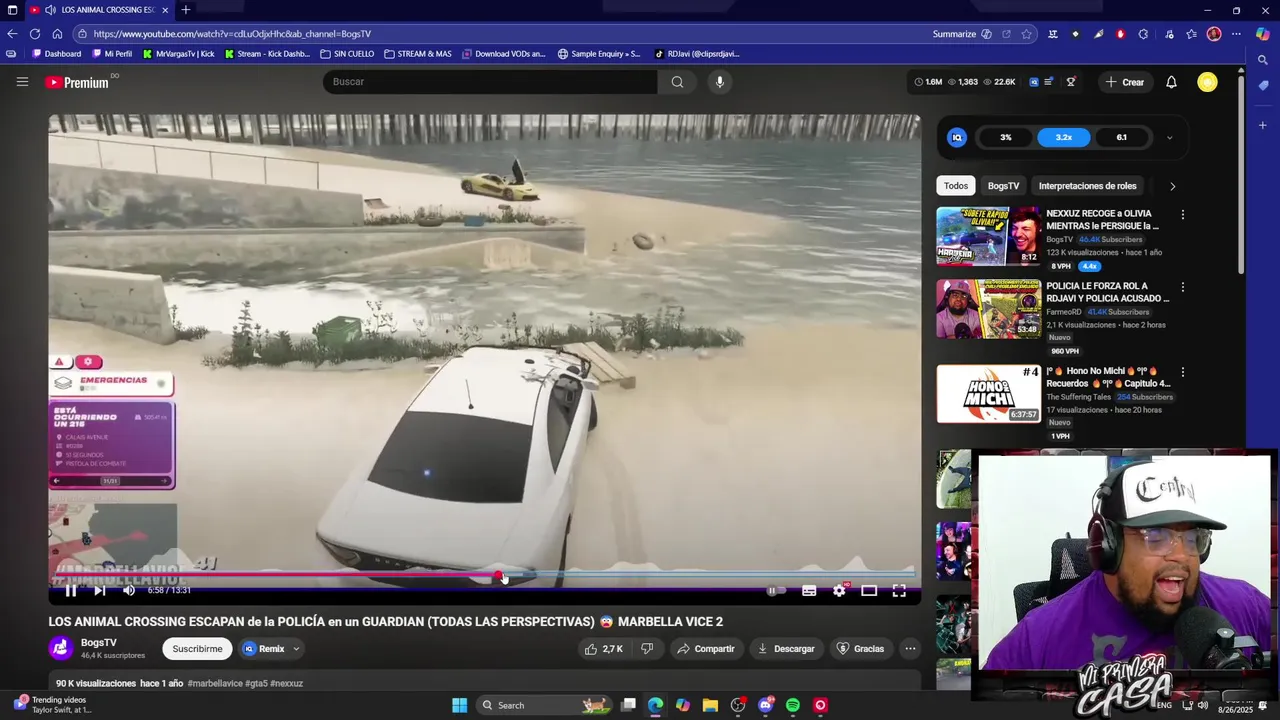Open Copilot in the Edge sidebar

pyautogui.click(x=1263, y=34)
